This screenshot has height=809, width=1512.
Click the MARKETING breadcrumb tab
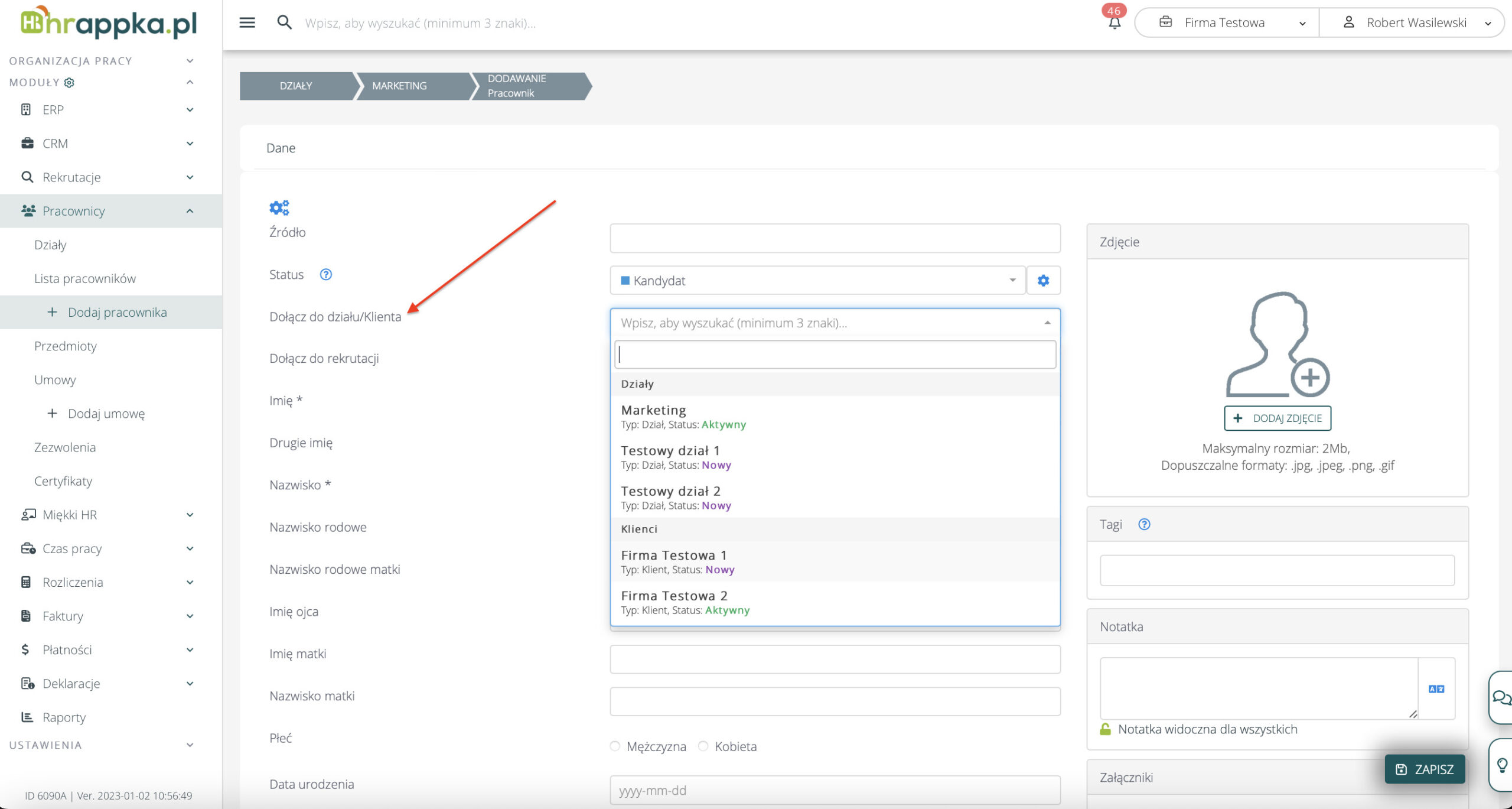(399, 86)
